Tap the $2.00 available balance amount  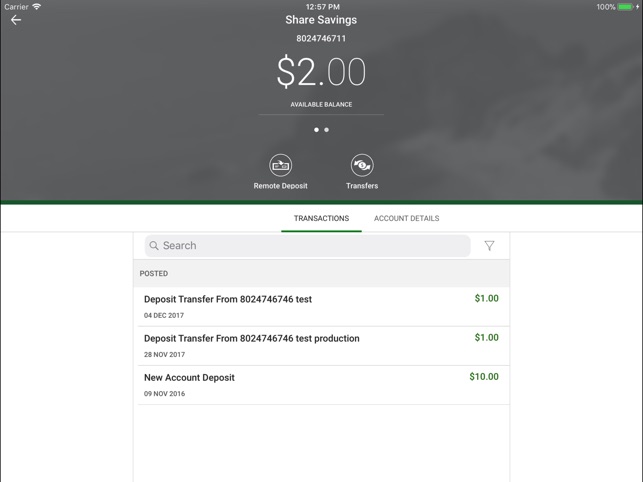tap(321, 72)
